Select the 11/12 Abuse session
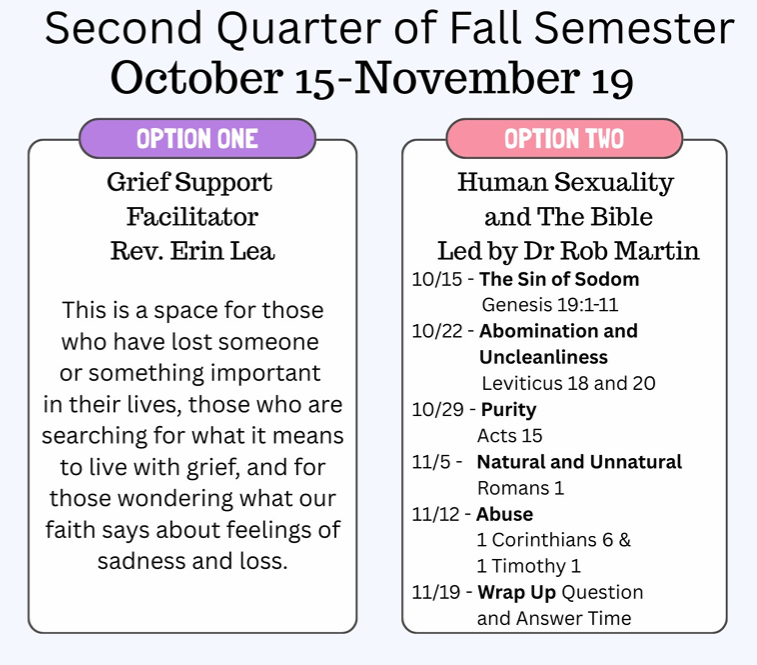757x665 pixels. click(x=504, y=514)
